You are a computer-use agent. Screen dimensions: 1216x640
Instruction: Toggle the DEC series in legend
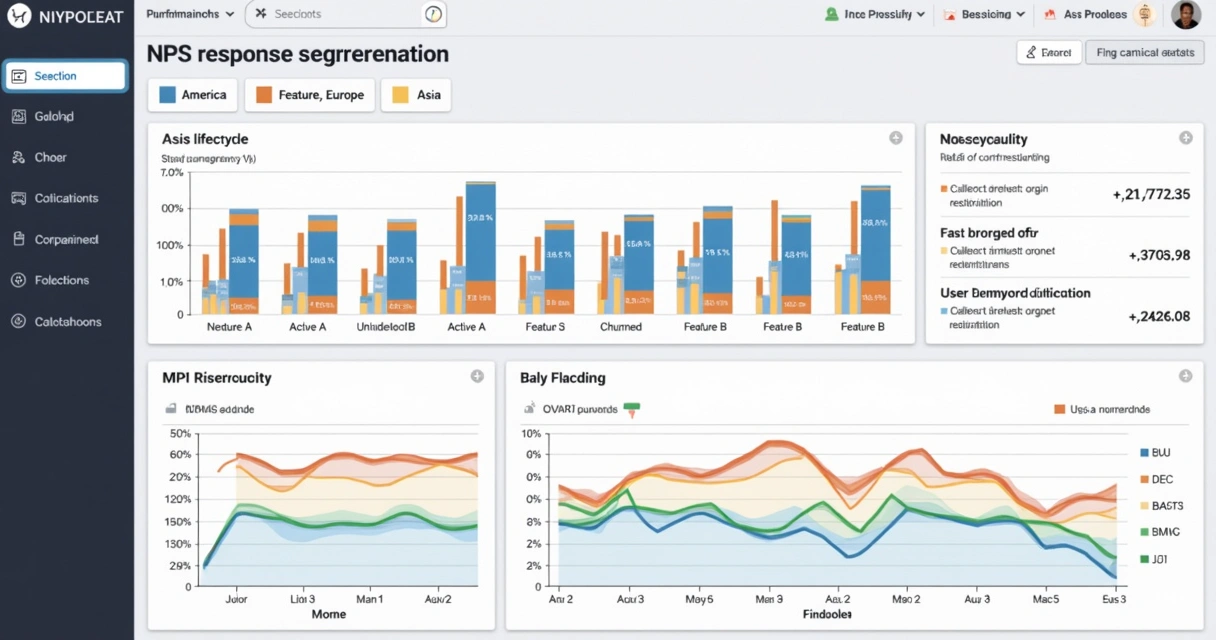click(1156, 479)
